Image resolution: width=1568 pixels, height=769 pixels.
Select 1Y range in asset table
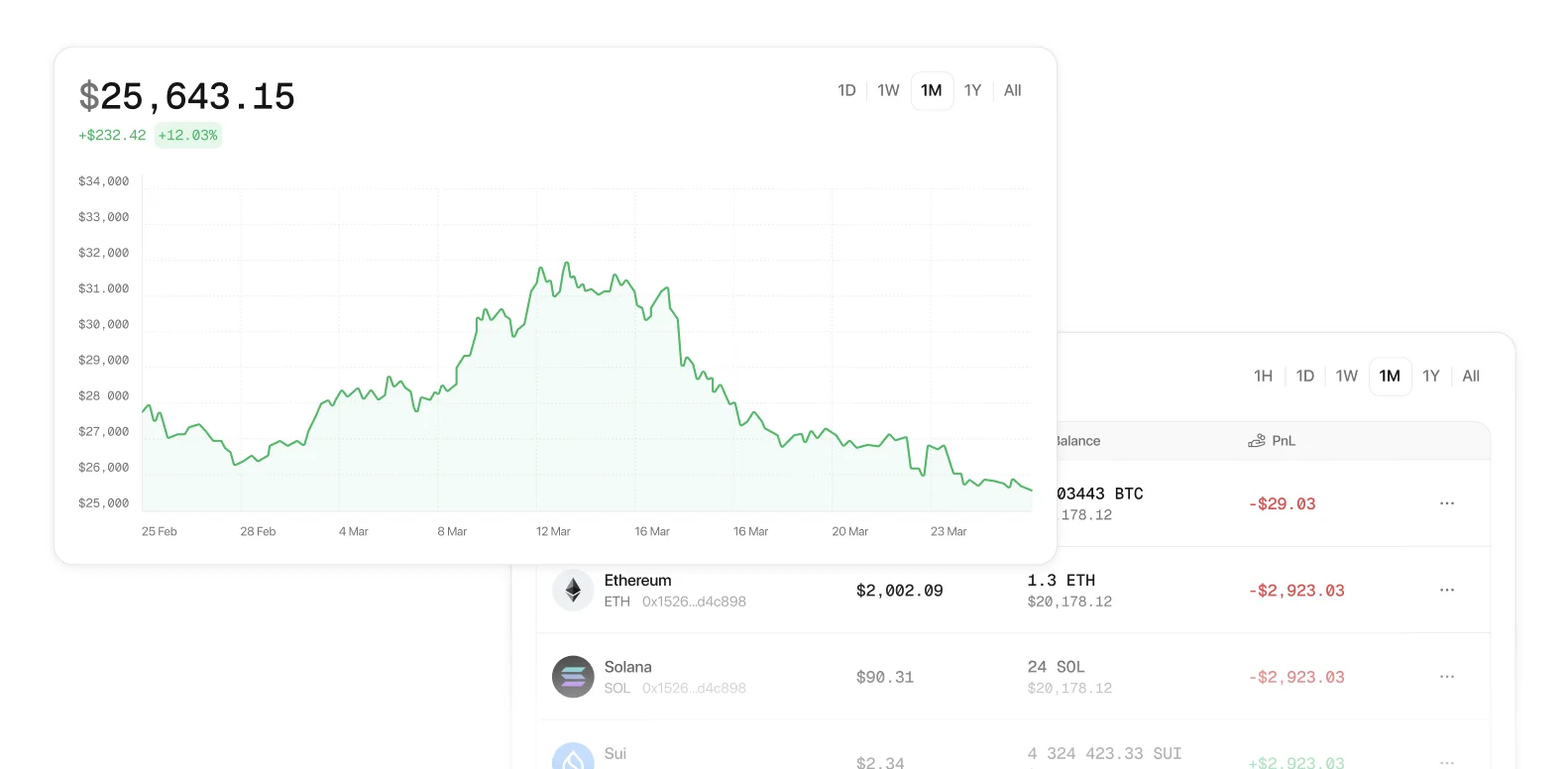pyautogui.click(x=1430, y=376)
